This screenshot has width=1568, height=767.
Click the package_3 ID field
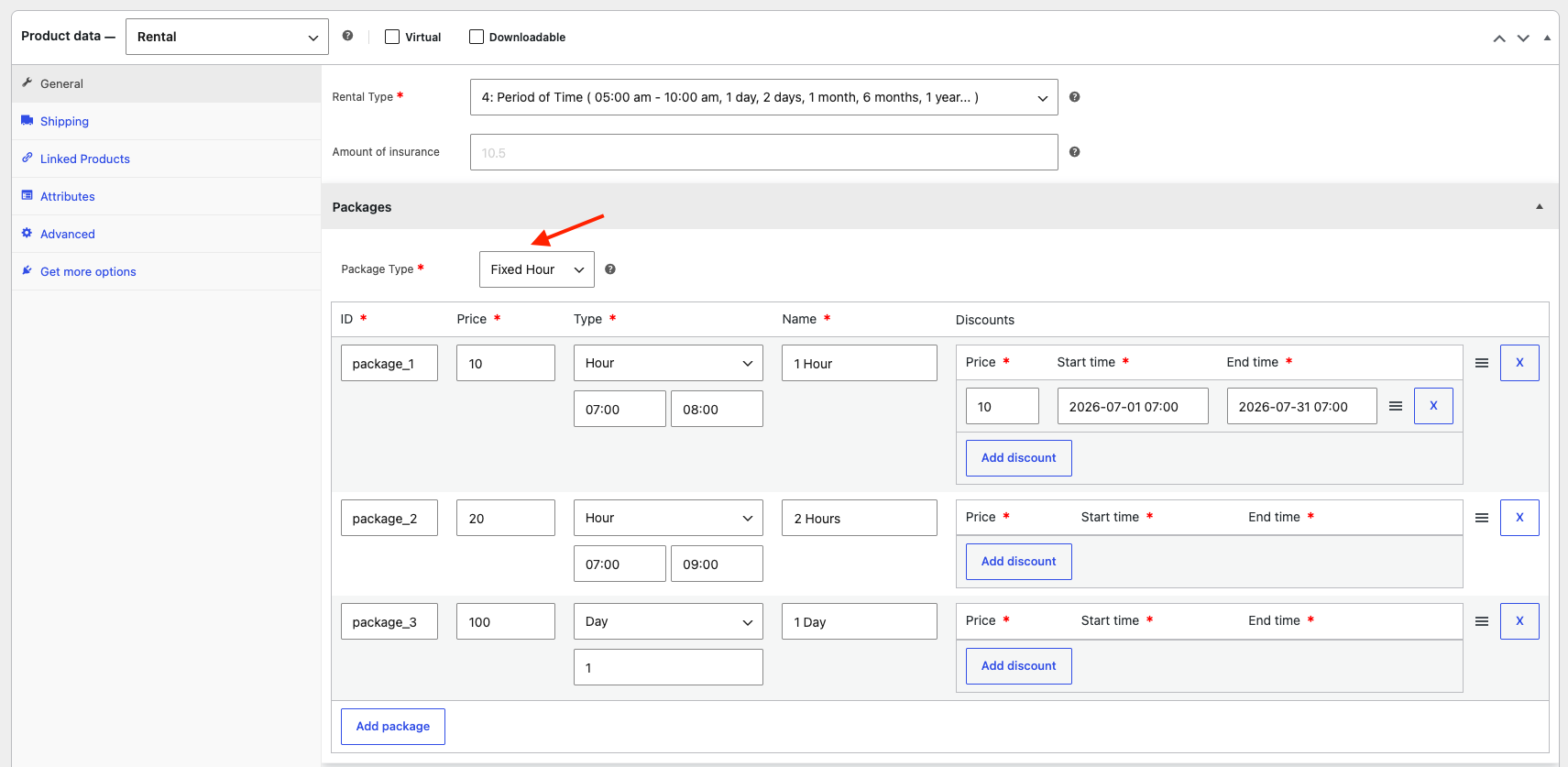click(389, 621)
